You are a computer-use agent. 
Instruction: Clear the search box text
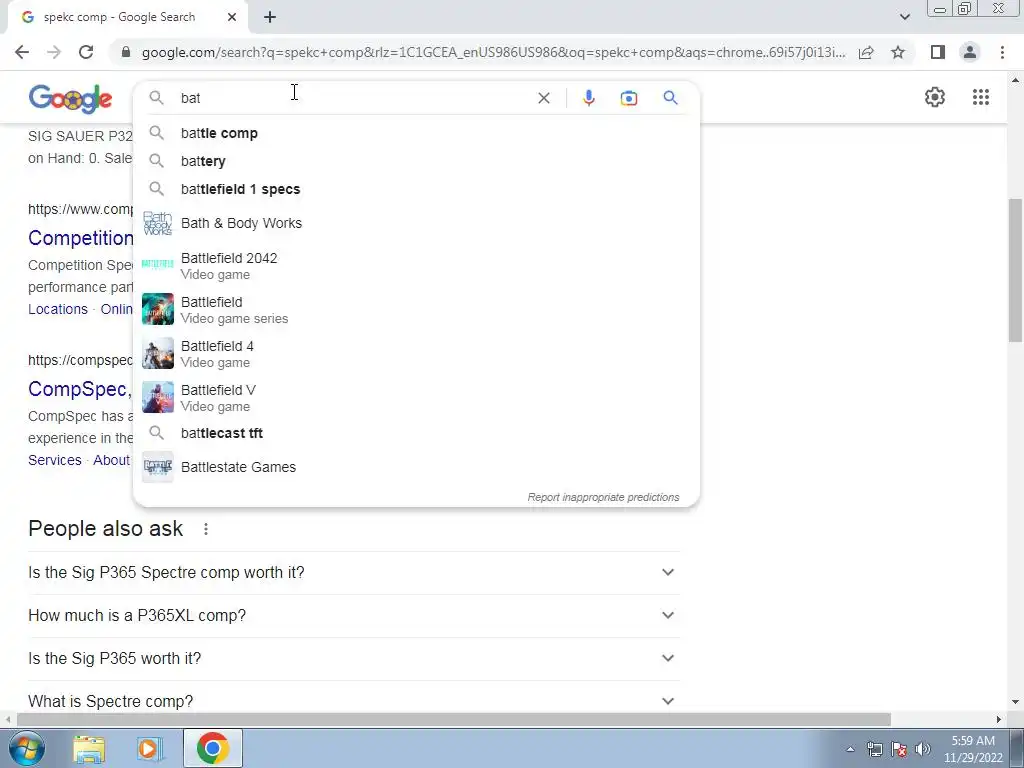(543, 98)
